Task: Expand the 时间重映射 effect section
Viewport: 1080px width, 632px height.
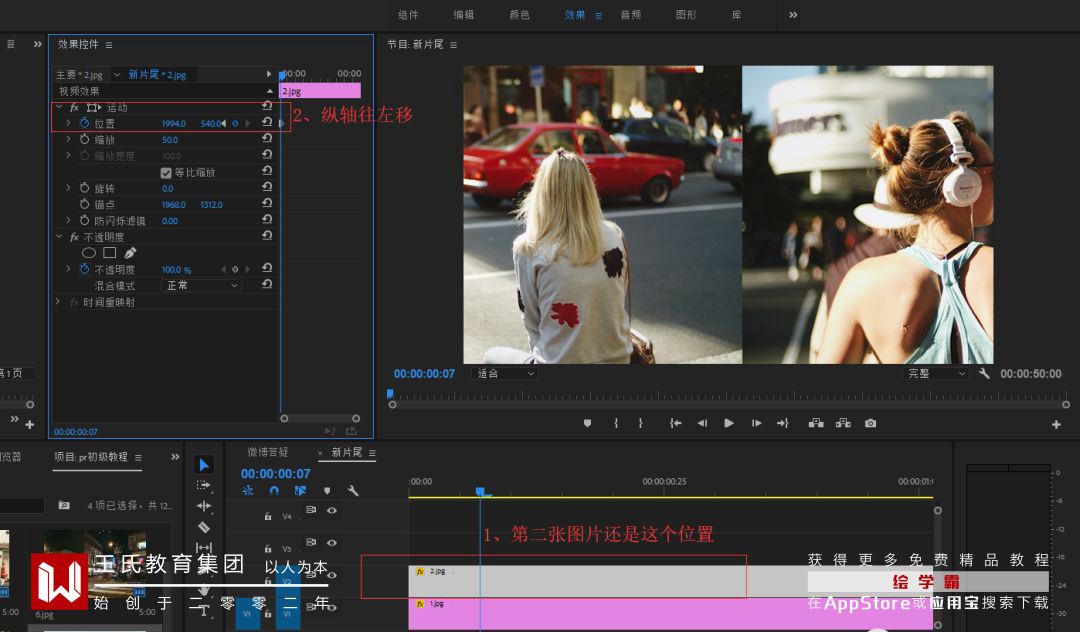Action: point(59,302)
